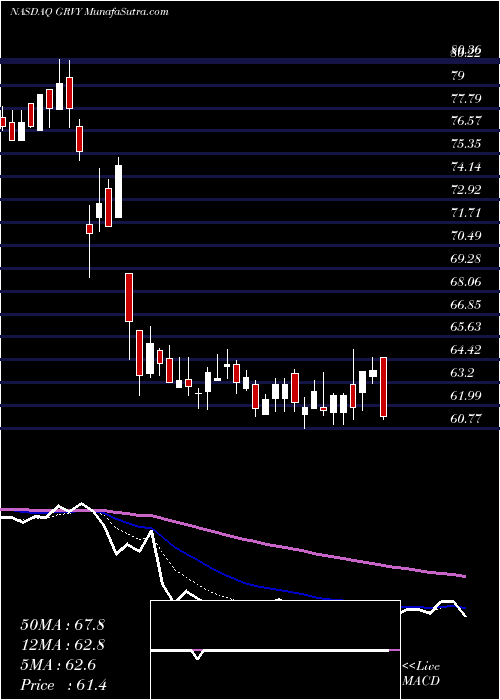Viewport: 500px width, 700px height.
Task: Select the 66.85 price axis label
Action: pyautogui.click(x=467, y=304)
